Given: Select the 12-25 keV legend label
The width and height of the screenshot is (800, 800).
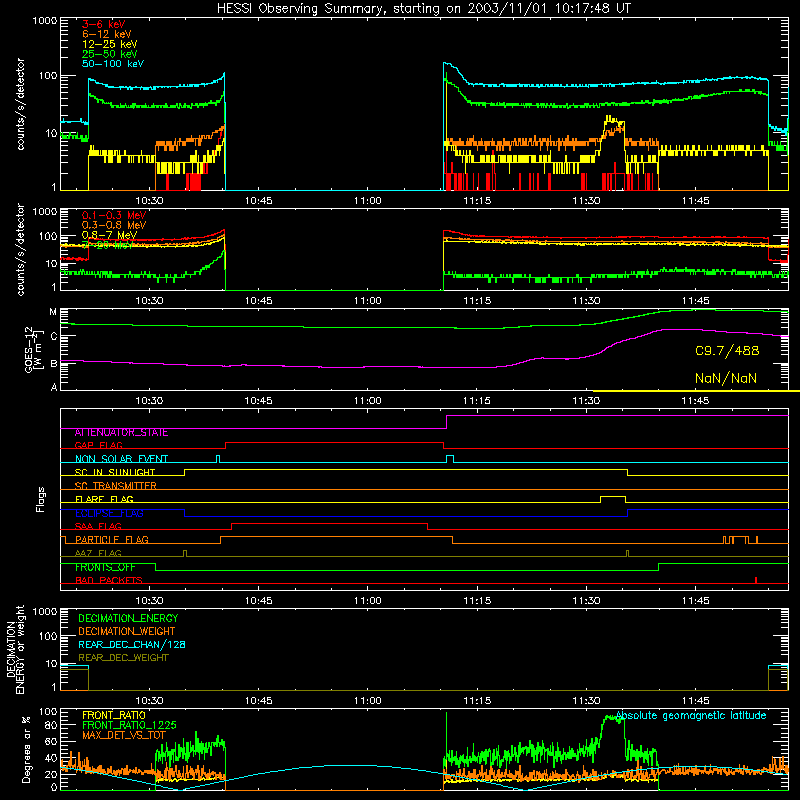Looking at the screenshot, I should pos(110,44).
